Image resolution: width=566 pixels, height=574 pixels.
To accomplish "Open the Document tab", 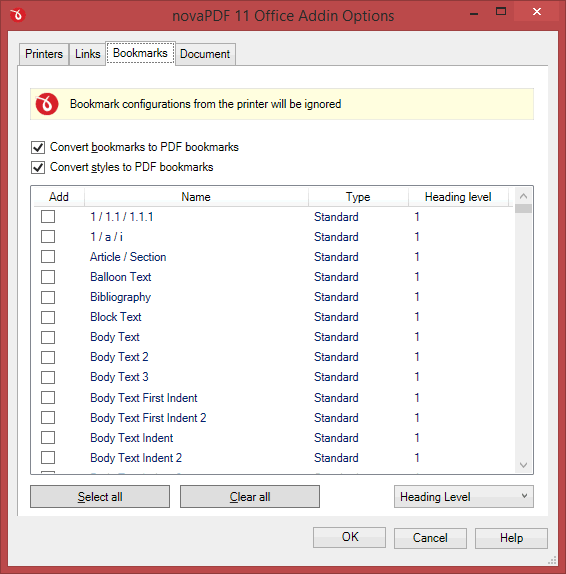I will [205, 54].
